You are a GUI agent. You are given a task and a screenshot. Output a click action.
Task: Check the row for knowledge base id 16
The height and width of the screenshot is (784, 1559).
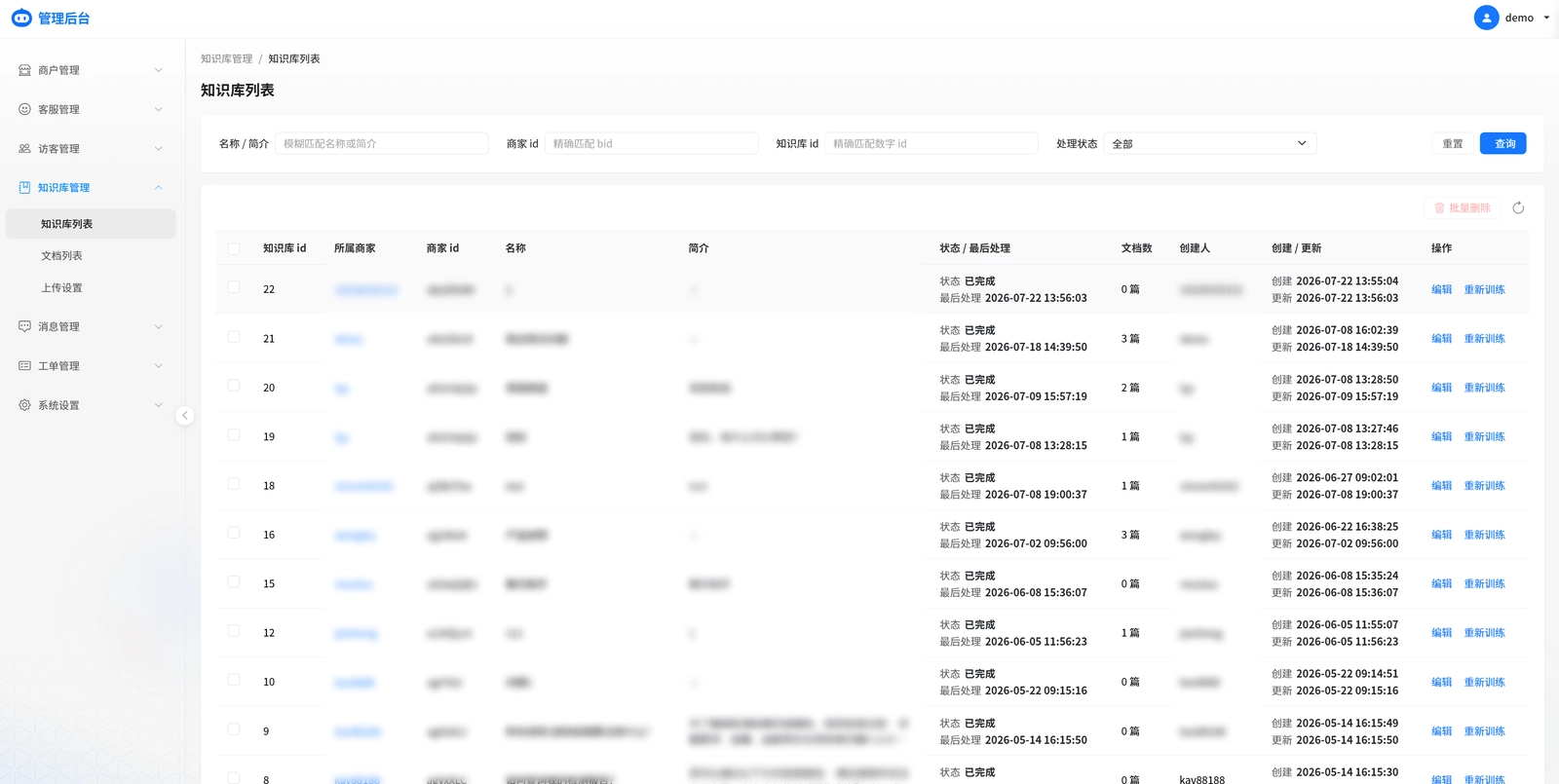click(x=234, y=533)
